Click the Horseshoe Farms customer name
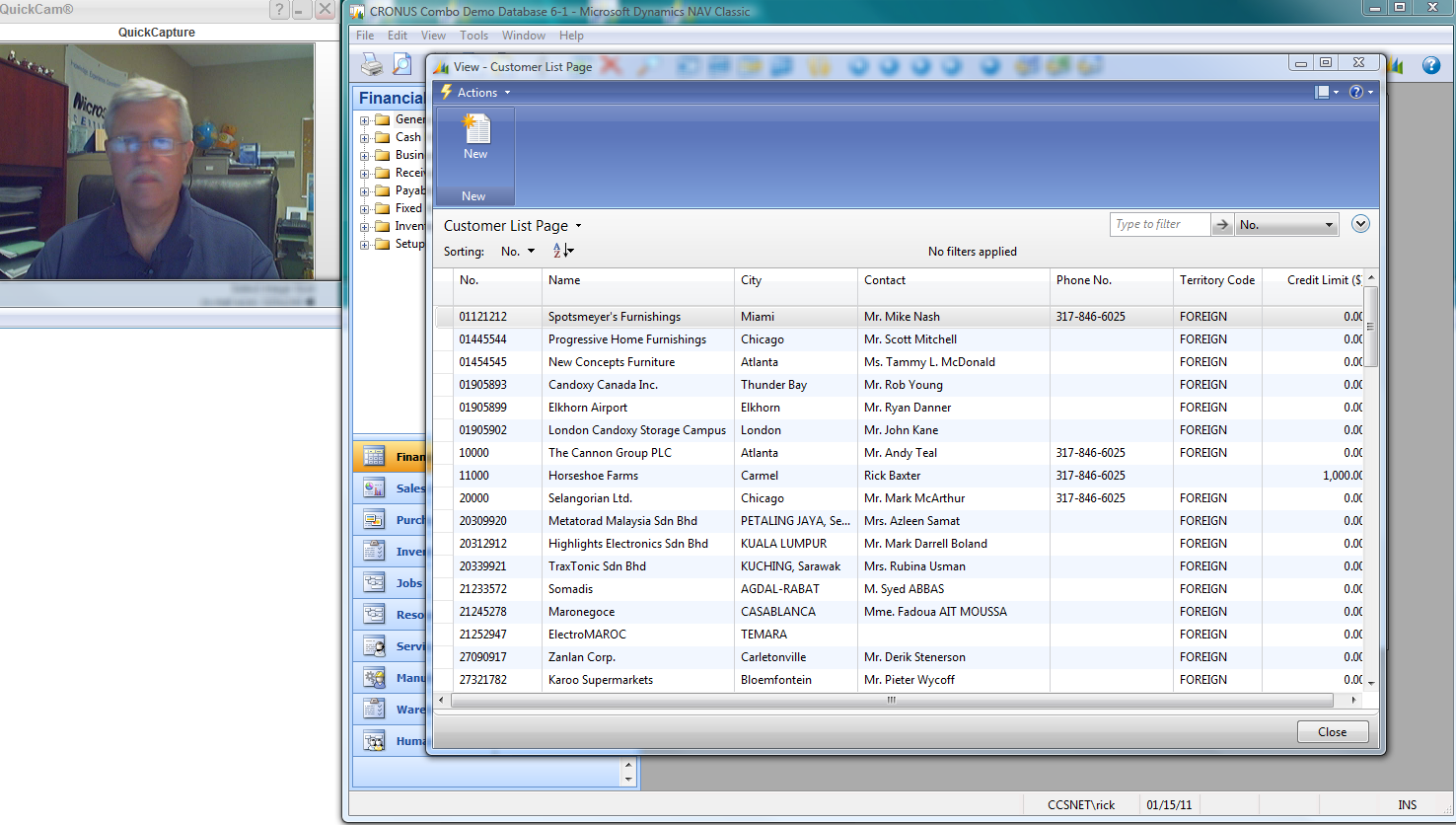Viewport: 1456px width, 825px height. coord(593,476)
